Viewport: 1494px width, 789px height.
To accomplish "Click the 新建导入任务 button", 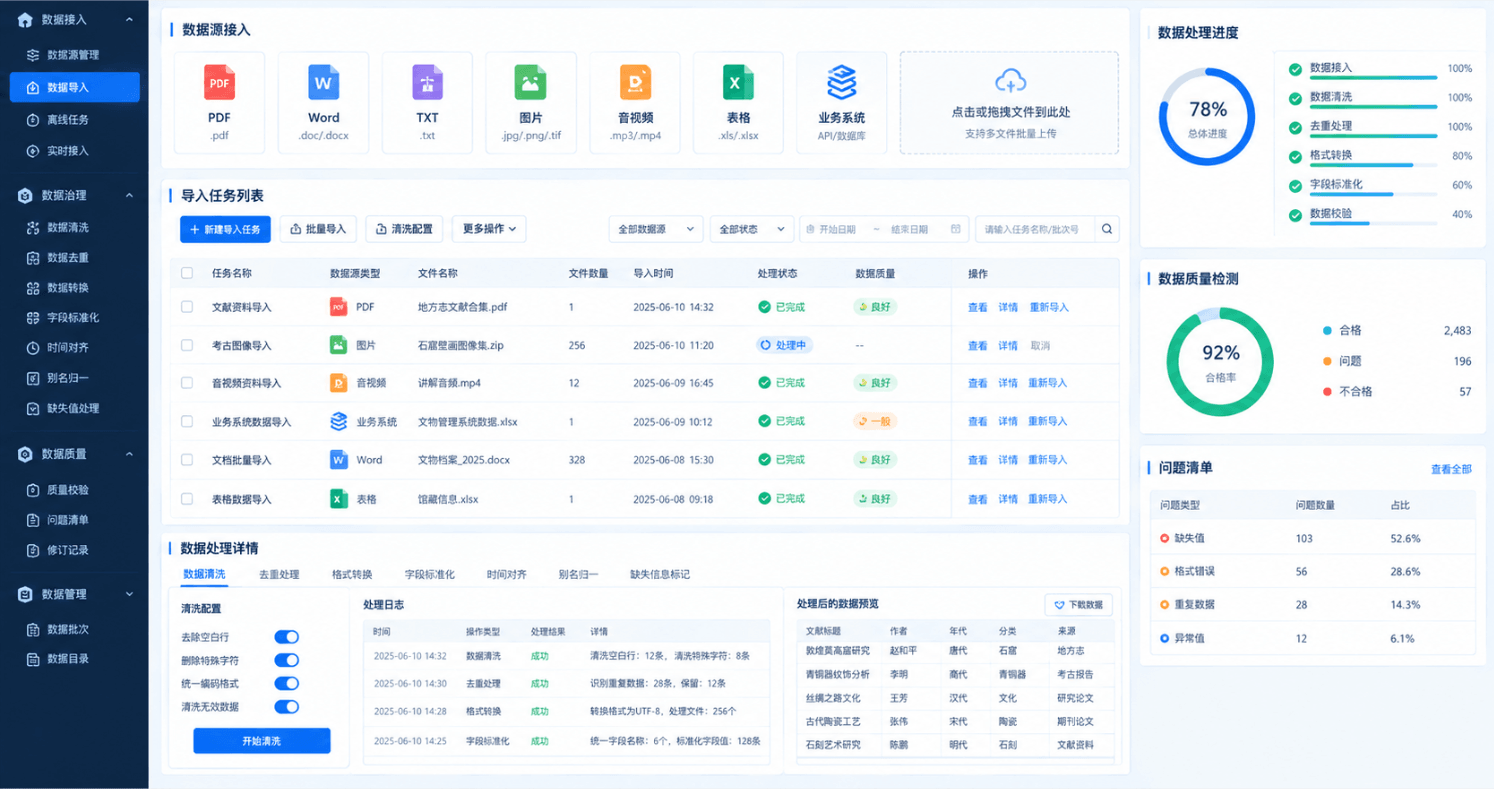I will [x=225, y=229].
